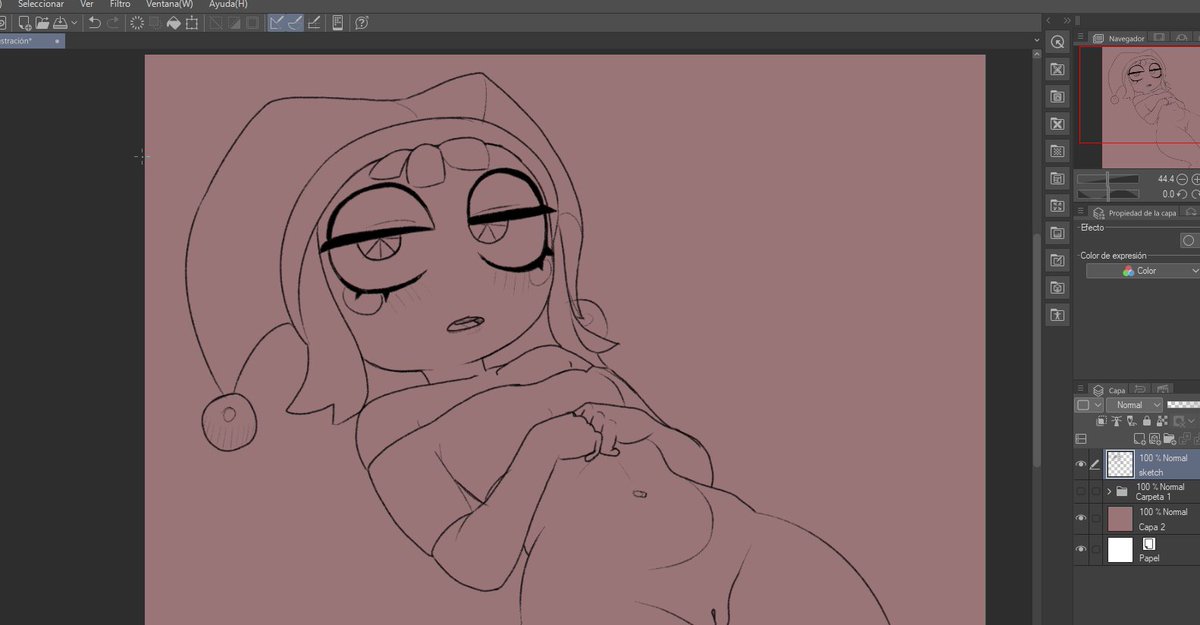Image resolution: width=1200 pixels, height=625 pixels.
Task: Adjust the navigator rotation slider
Action: pos(1108,194)
